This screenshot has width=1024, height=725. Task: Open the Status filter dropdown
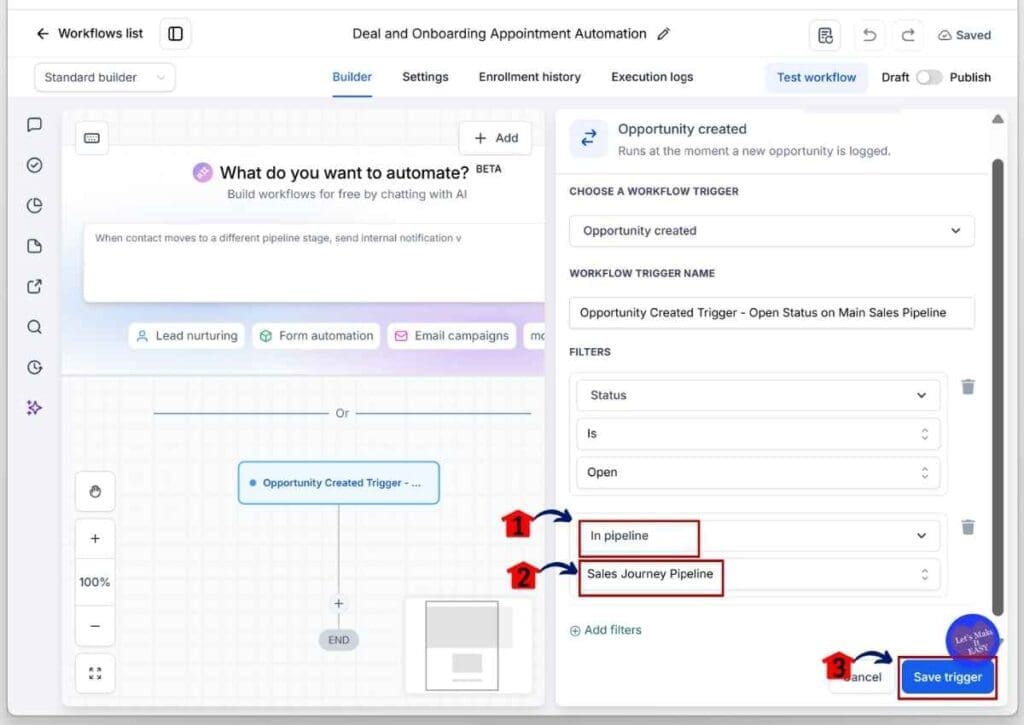tap(758, 395)
